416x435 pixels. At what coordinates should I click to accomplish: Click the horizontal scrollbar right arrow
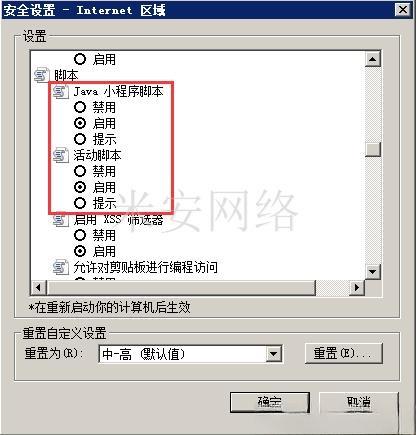point(357,287)
